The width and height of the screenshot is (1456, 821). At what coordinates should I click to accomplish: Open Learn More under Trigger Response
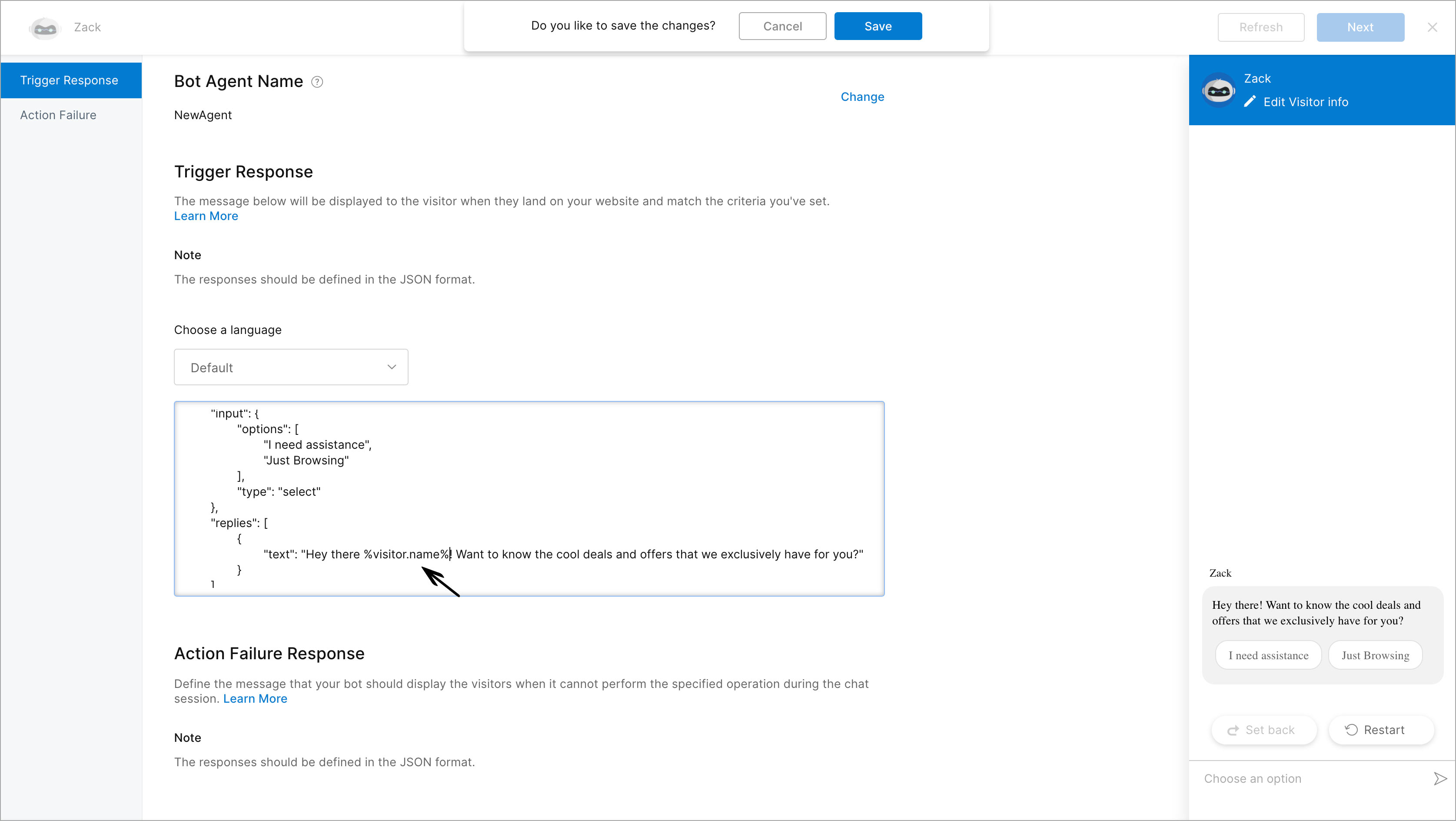pyautogui.click(x=206, y=216)
